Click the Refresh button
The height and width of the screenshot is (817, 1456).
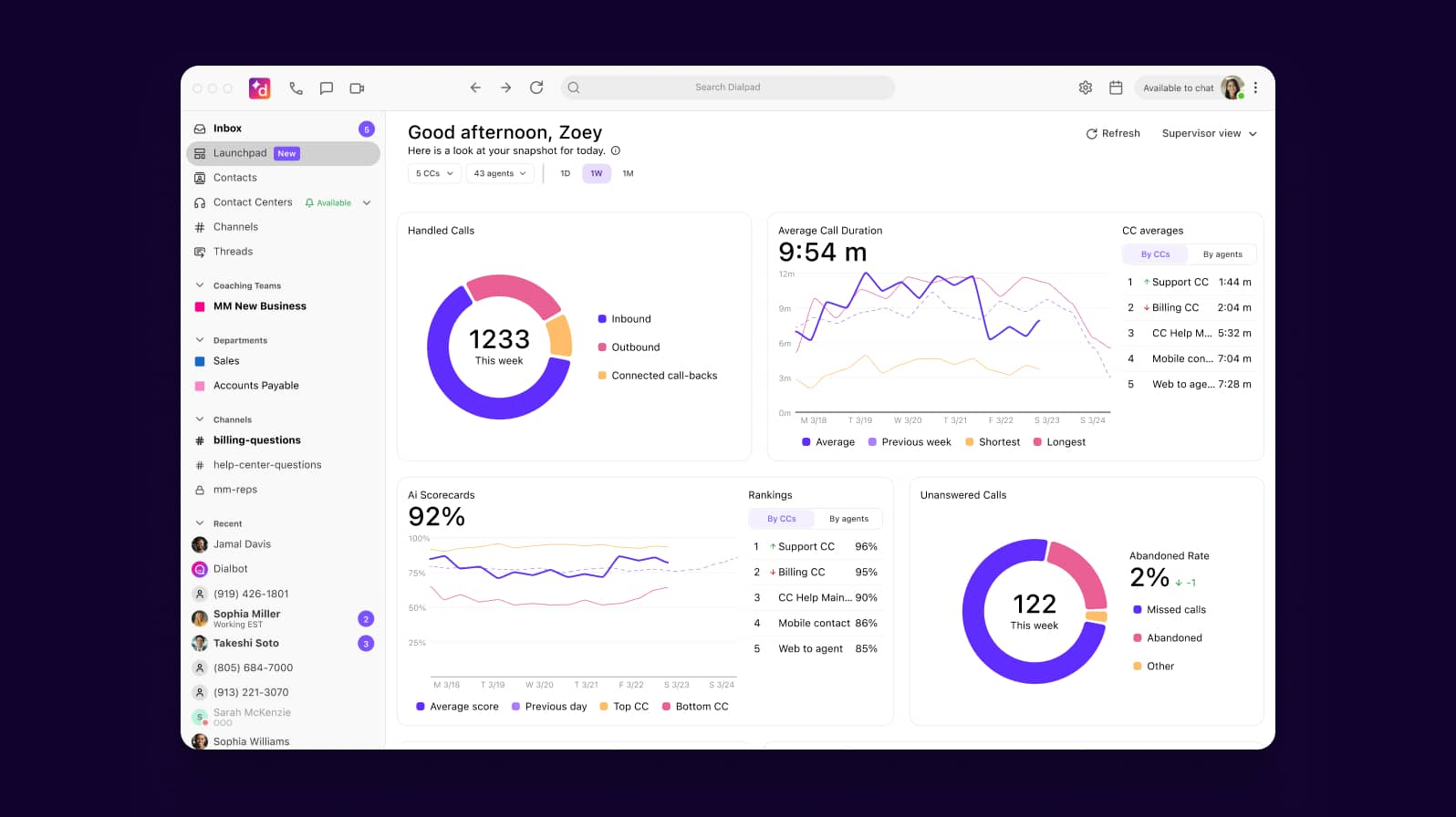[x=1113, y=134]
